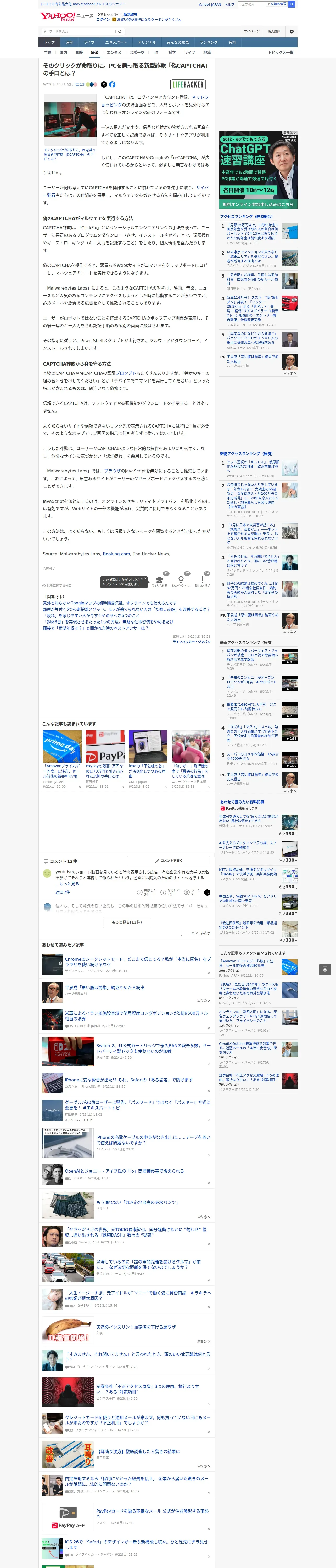336x1568 pixels.
Task: Close the Amazon Prime Day recommendation card
Action: [79, 787]
